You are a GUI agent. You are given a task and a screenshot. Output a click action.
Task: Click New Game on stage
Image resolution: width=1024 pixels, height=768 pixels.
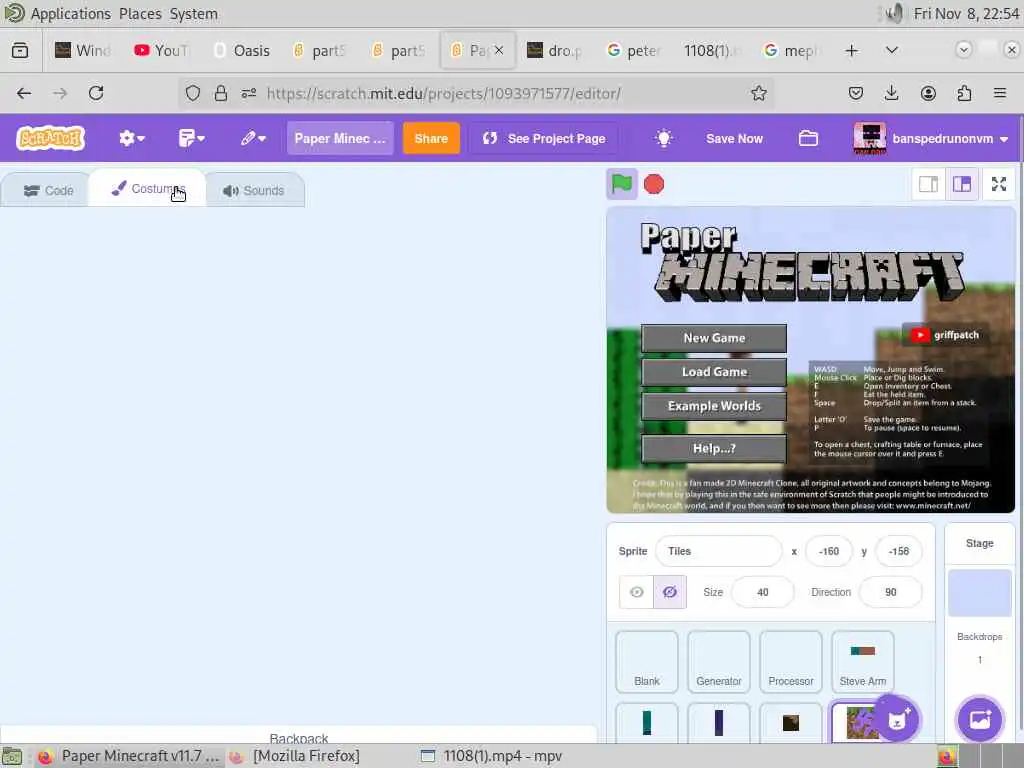coord(714,338)
